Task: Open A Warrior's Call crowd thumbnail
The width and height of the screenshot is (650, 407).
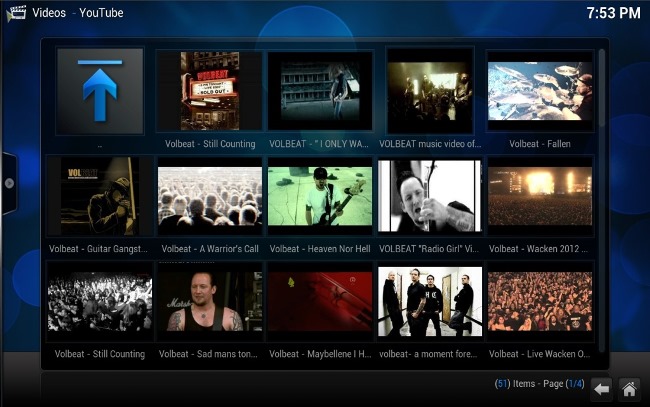Action: 210,196
